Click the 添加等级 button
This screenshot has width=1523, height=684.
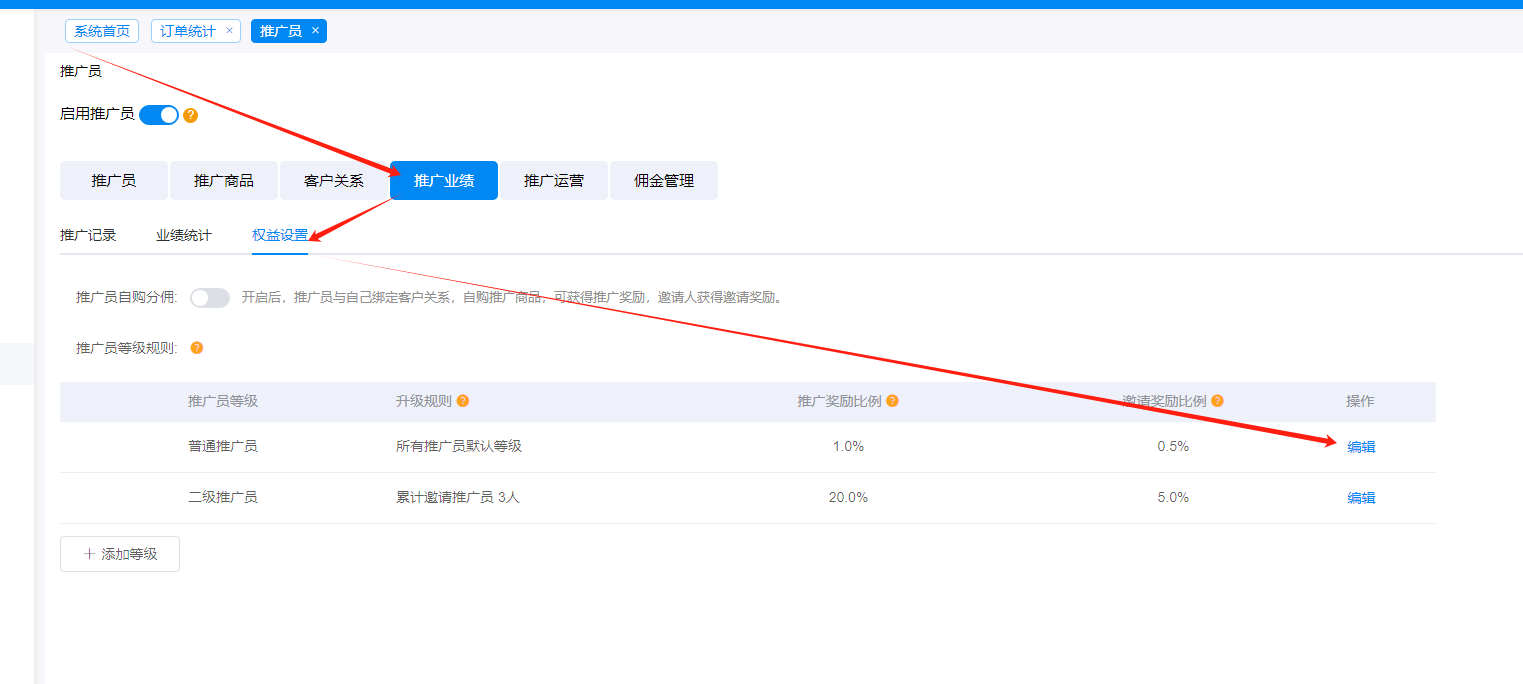(x=120, y=554)
